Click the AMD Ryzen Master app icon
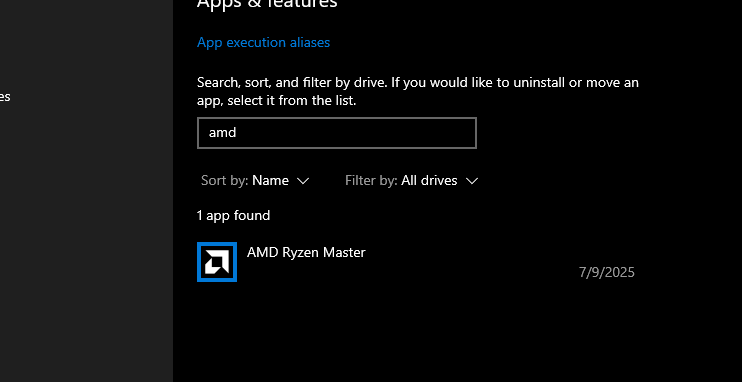 pyautogui.click(x=217, y=262)
